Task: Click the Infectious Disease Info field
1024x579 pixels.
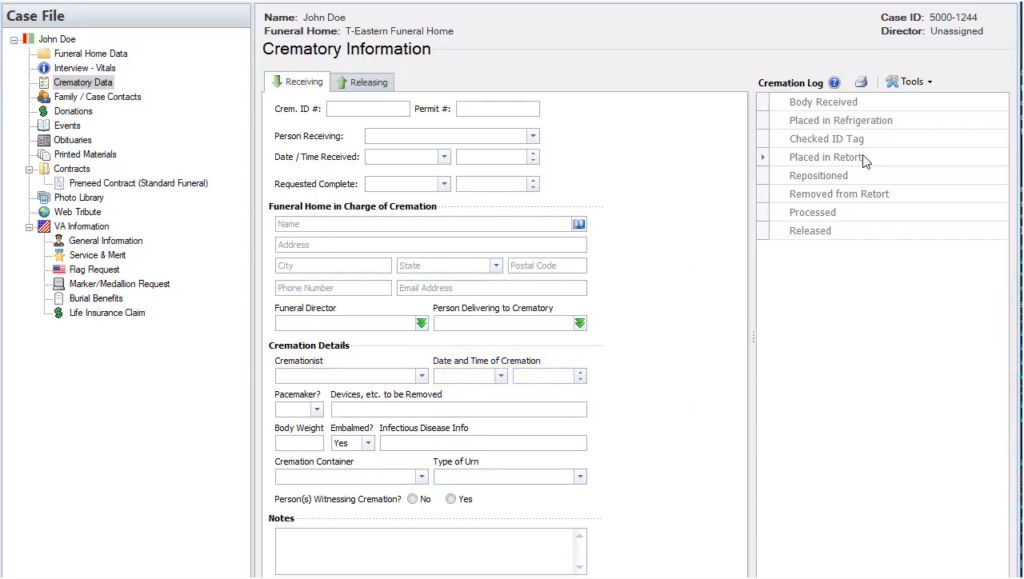Action: coord(483,443)
